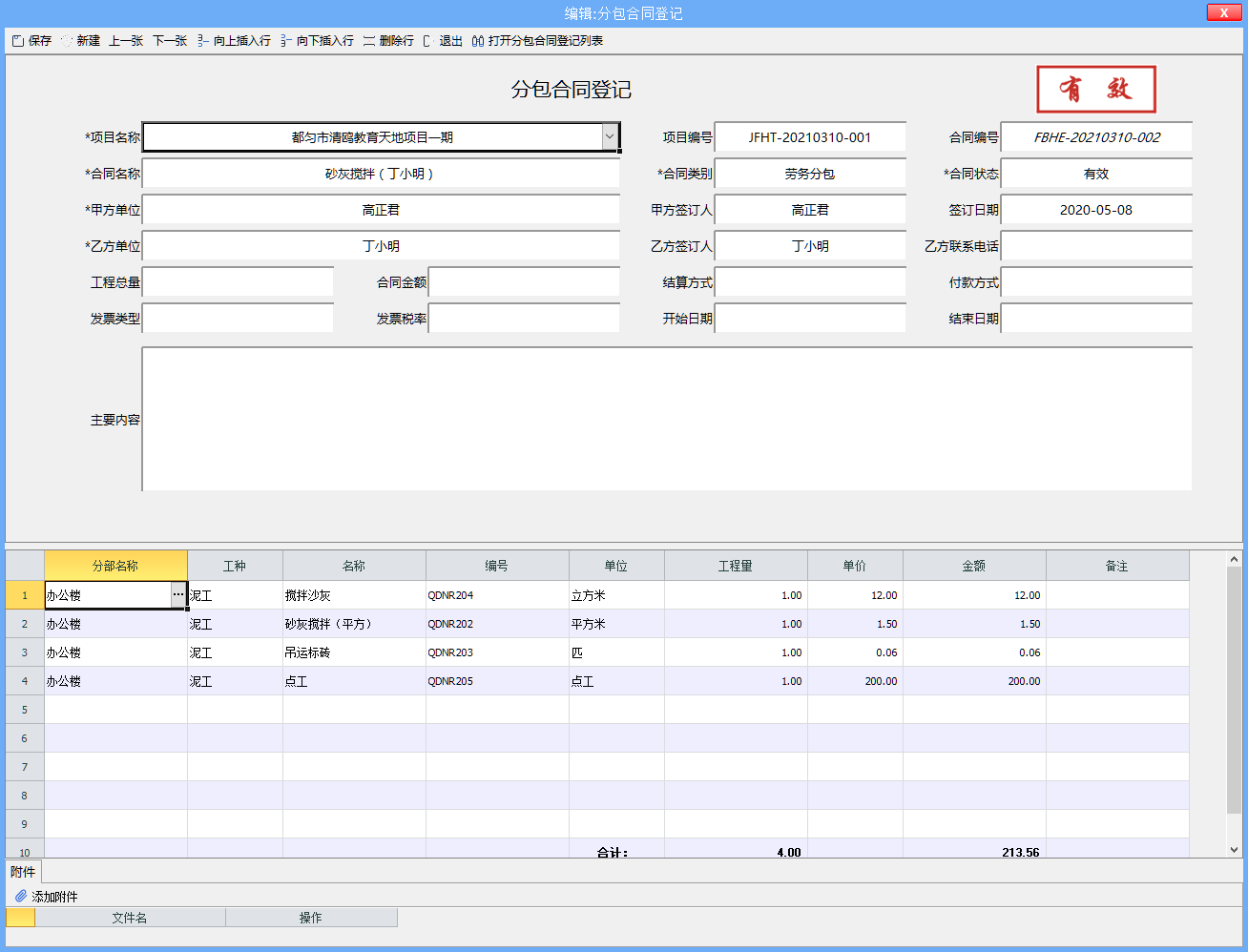
Task: Click the 合同状态 field showing 有效
Action: pos(1096,174)
